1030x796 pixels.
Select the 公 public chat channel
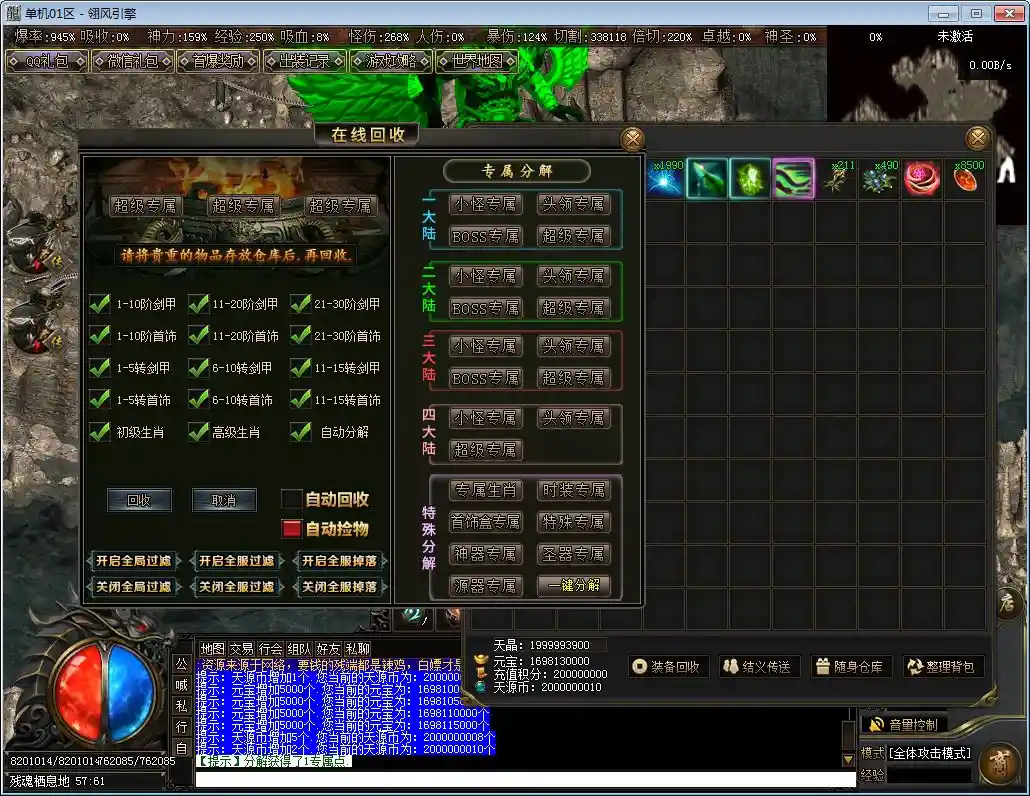point(181,664)
